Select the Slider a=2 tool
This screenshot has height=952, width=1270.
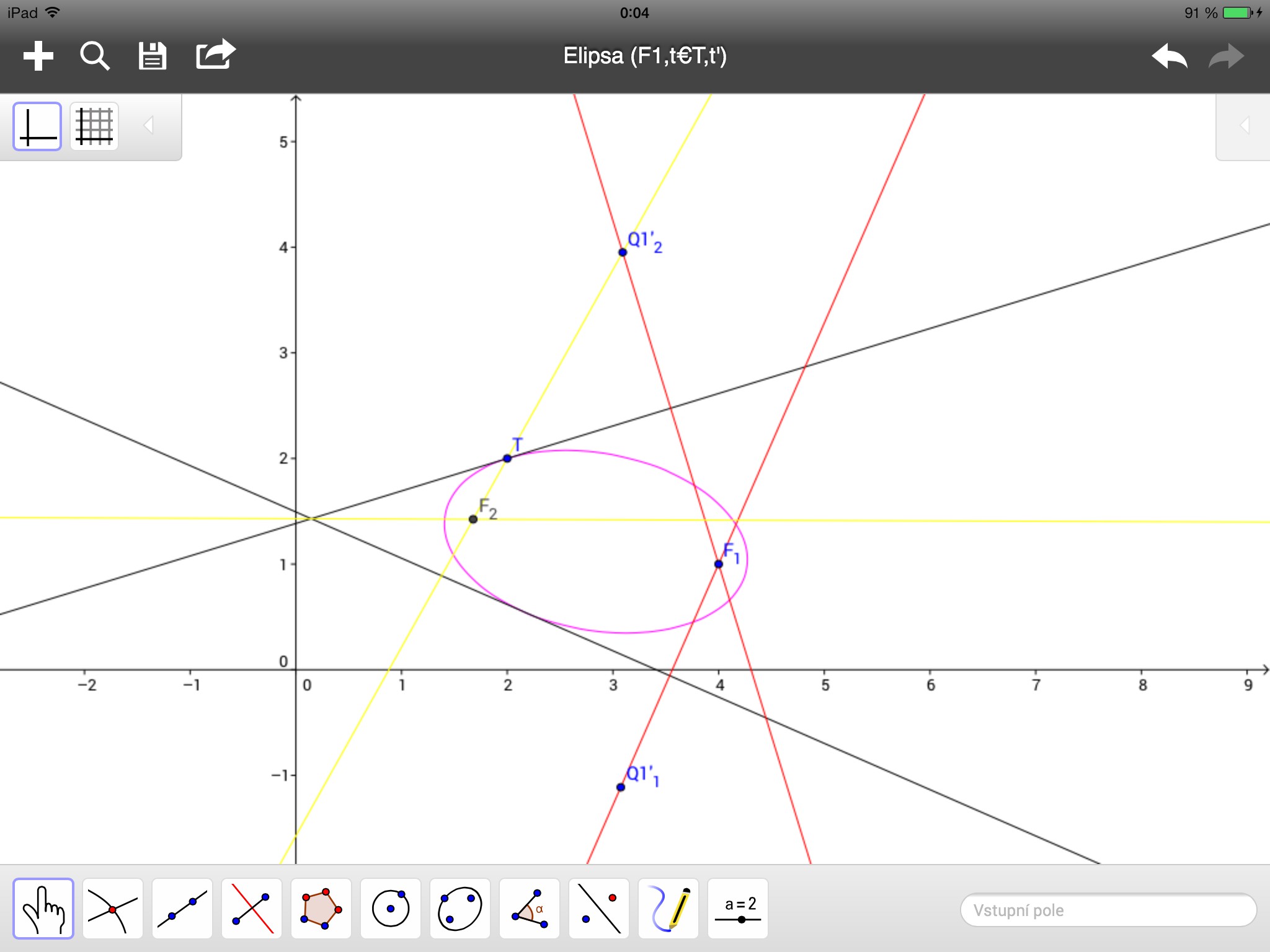pos(738,909)
